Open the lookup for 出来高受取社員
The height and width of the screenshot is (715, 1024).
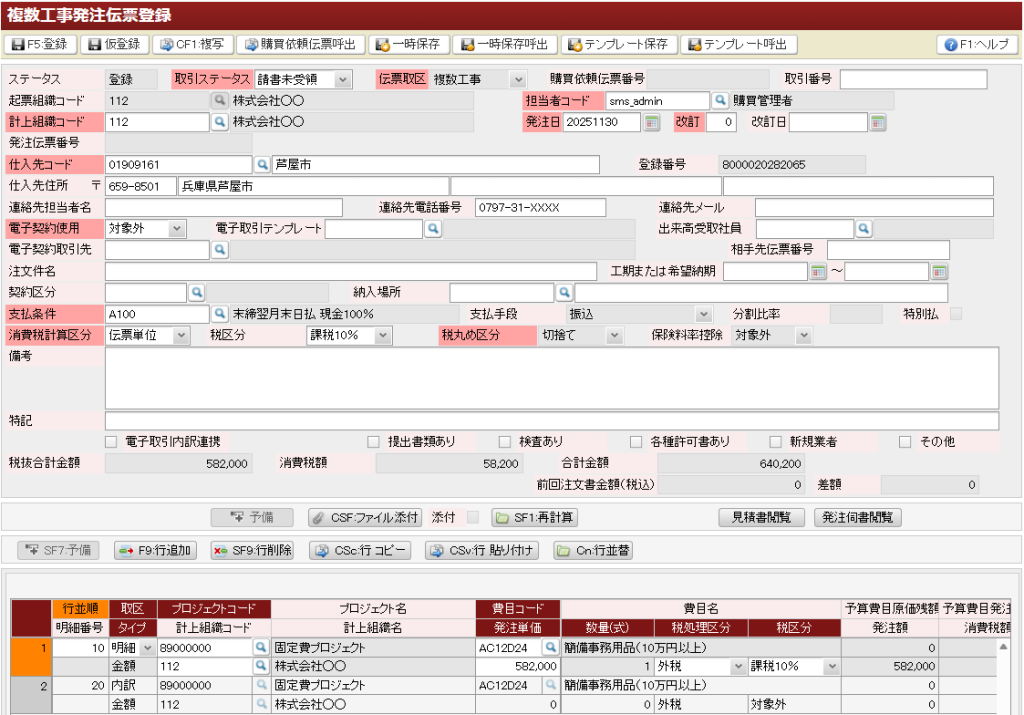pyautogui.click(x=863, y=229)
